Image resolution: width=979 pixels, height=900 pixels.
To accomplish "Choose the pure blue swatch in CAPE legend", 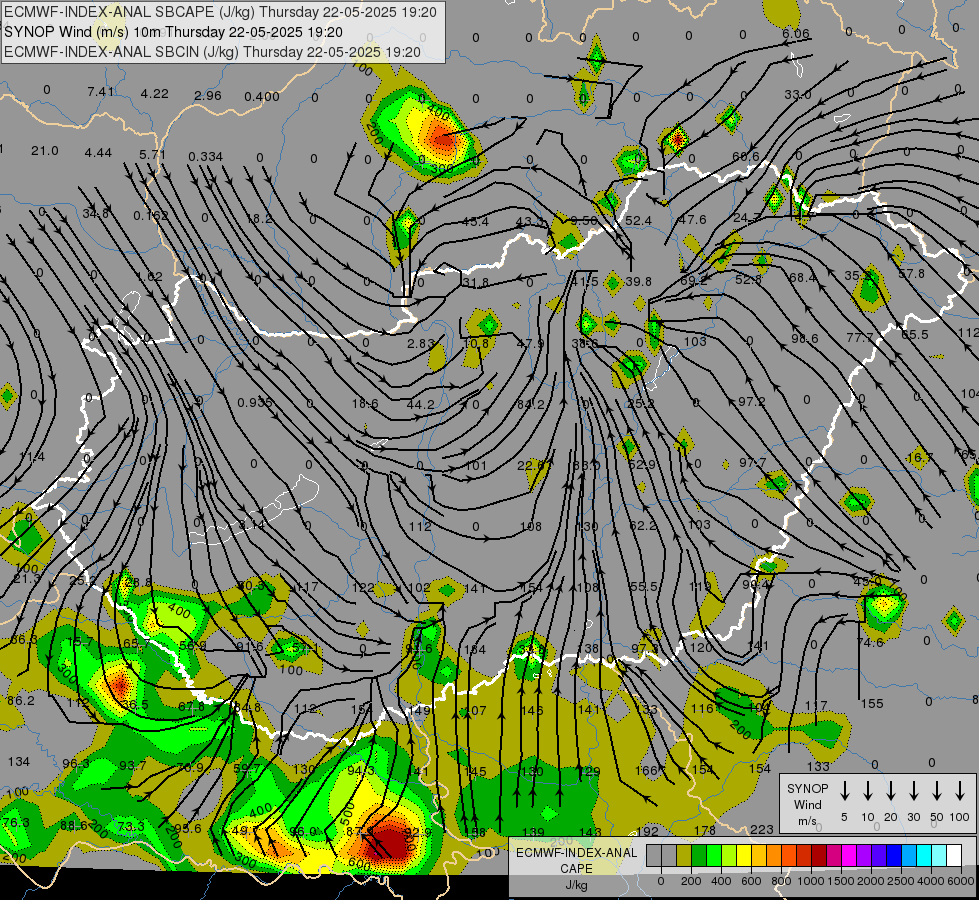I will [894, 855].
